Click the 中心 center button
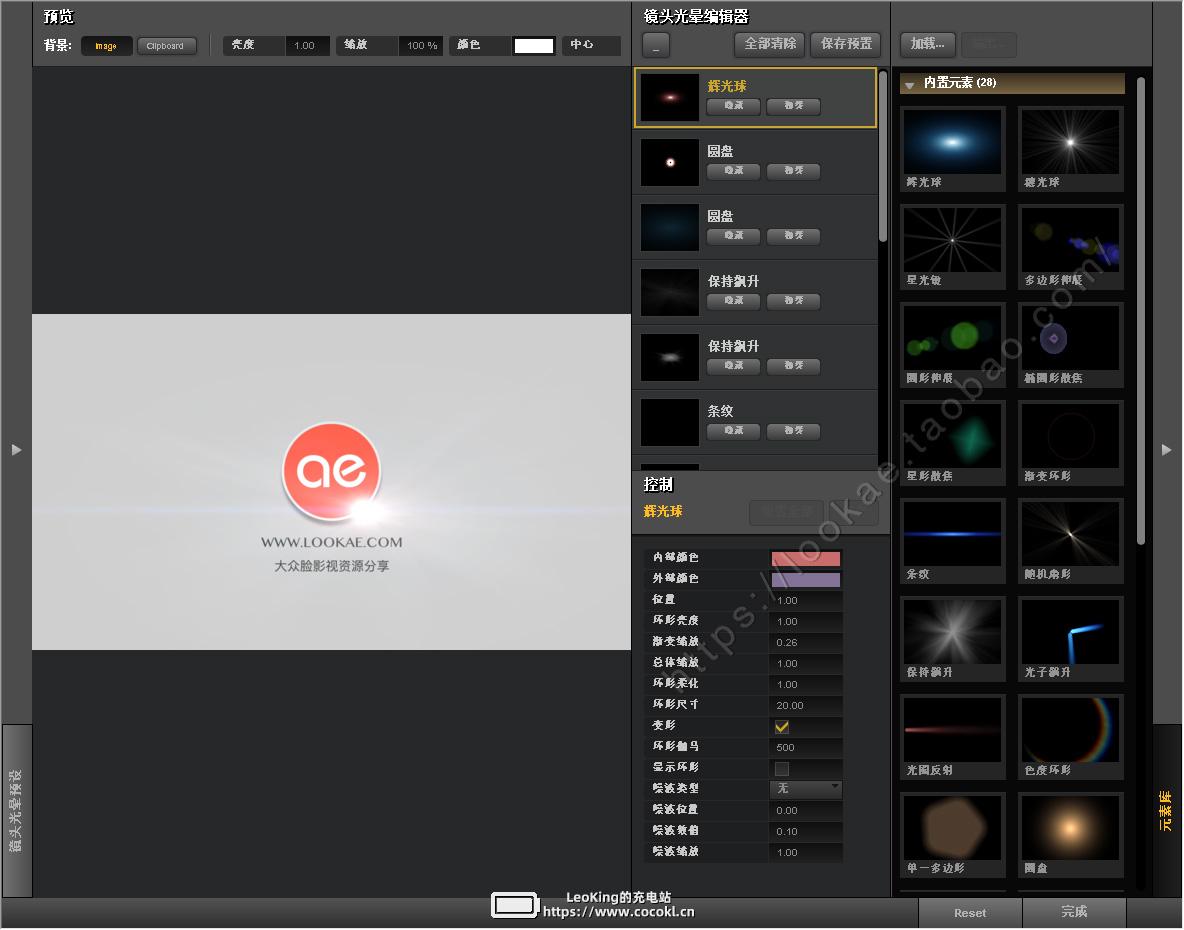 click(590, 45)
